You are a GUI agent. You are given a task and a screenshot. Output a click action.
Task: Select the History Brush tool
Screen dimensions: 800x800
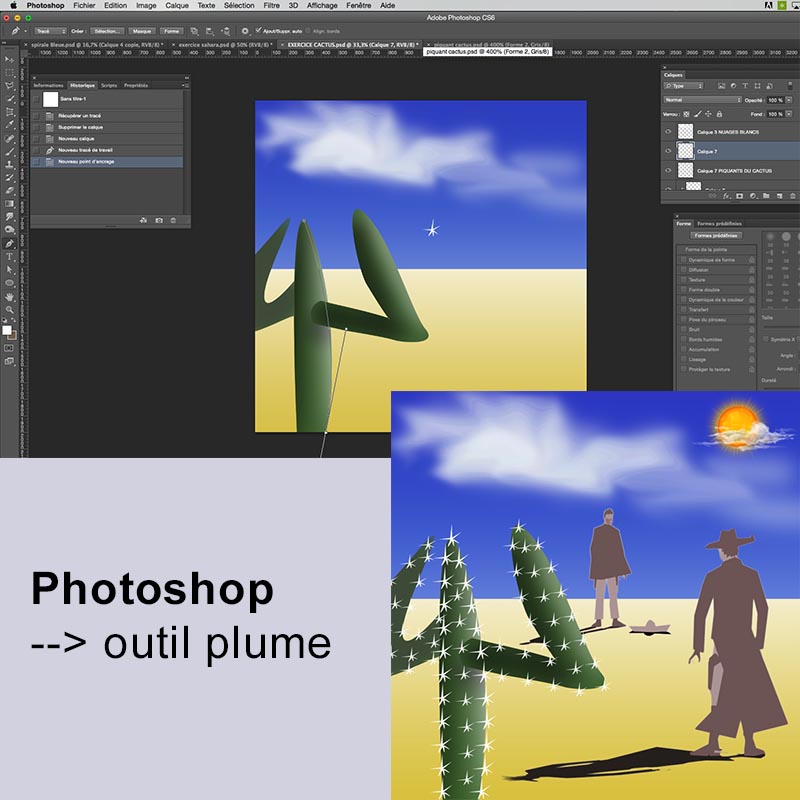click(9, 178)
